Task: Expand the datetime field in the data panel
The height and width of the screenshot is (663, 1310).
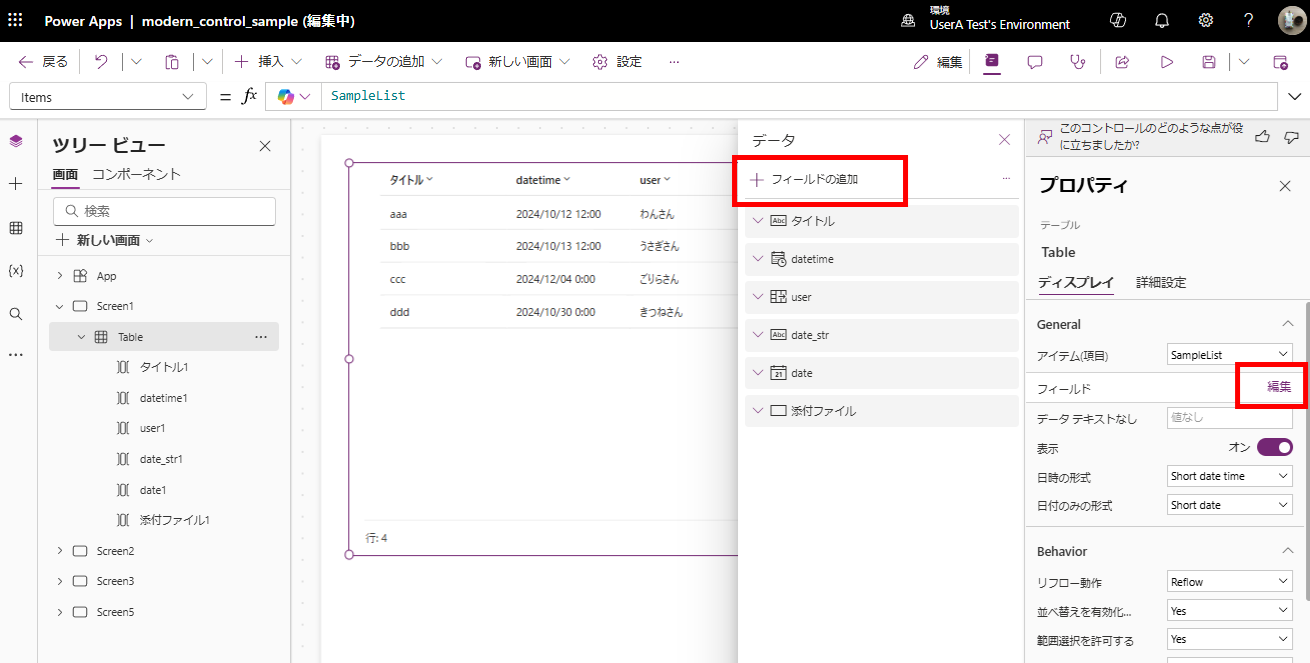Action: click(x=758, y=258)
